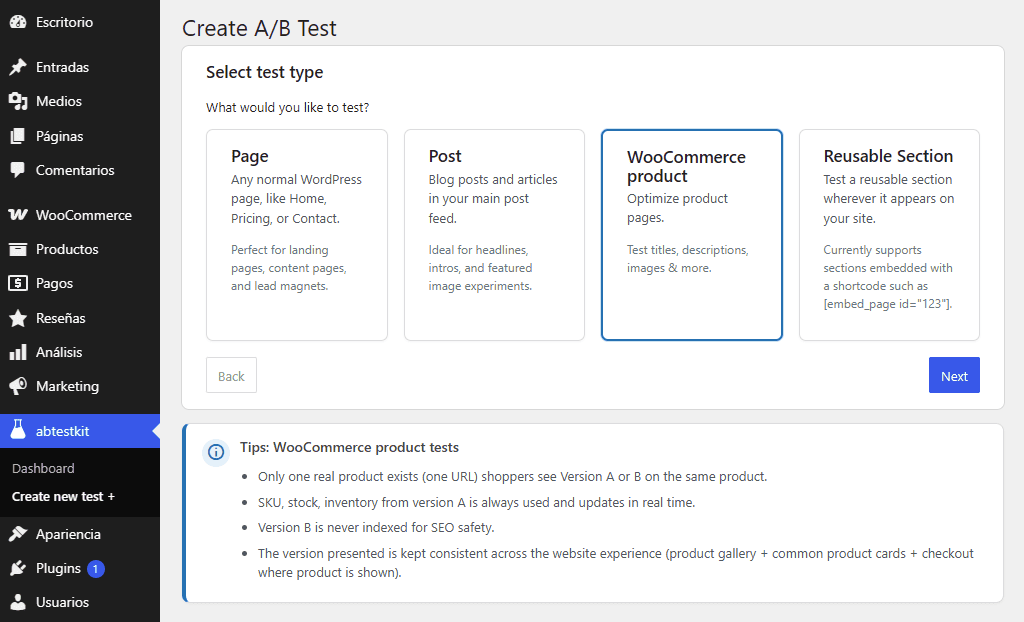
Task: Click the [embed_page id="123"] shortcode text
Action: pyautogui.click(x=888, y=304)
